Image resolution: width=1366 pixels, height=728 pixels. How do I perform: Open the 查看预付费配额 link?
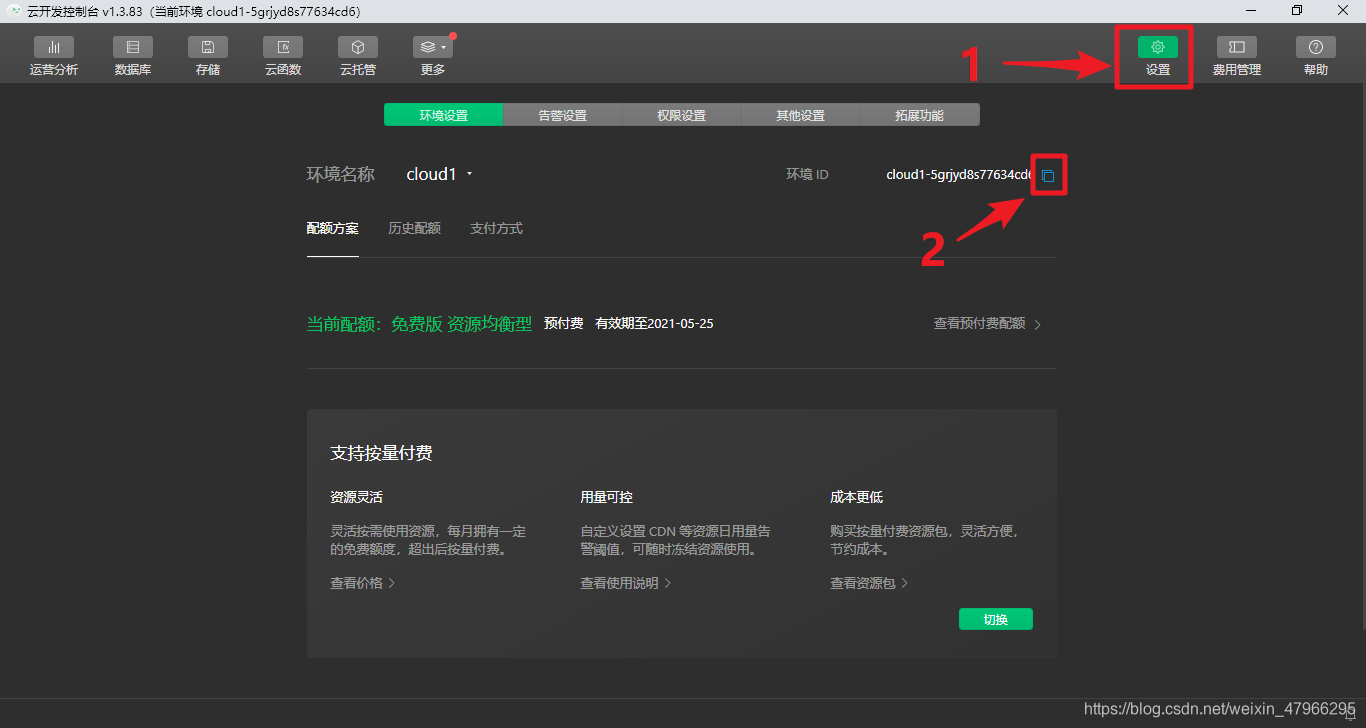(987, 324)
